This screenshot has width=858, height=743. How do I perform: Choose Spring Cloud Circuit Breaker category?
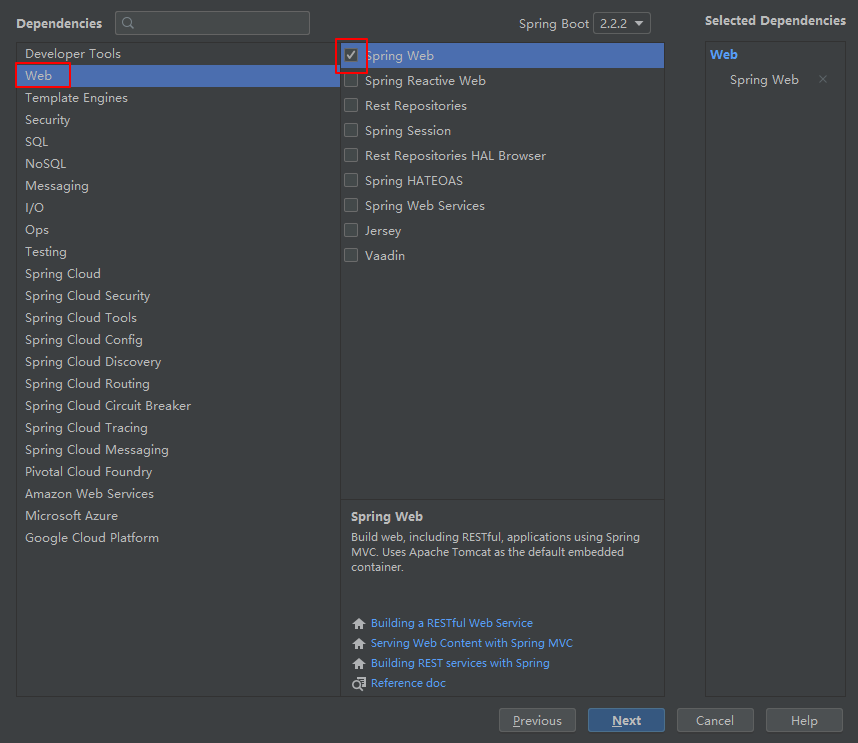click(x=178, y=405)
